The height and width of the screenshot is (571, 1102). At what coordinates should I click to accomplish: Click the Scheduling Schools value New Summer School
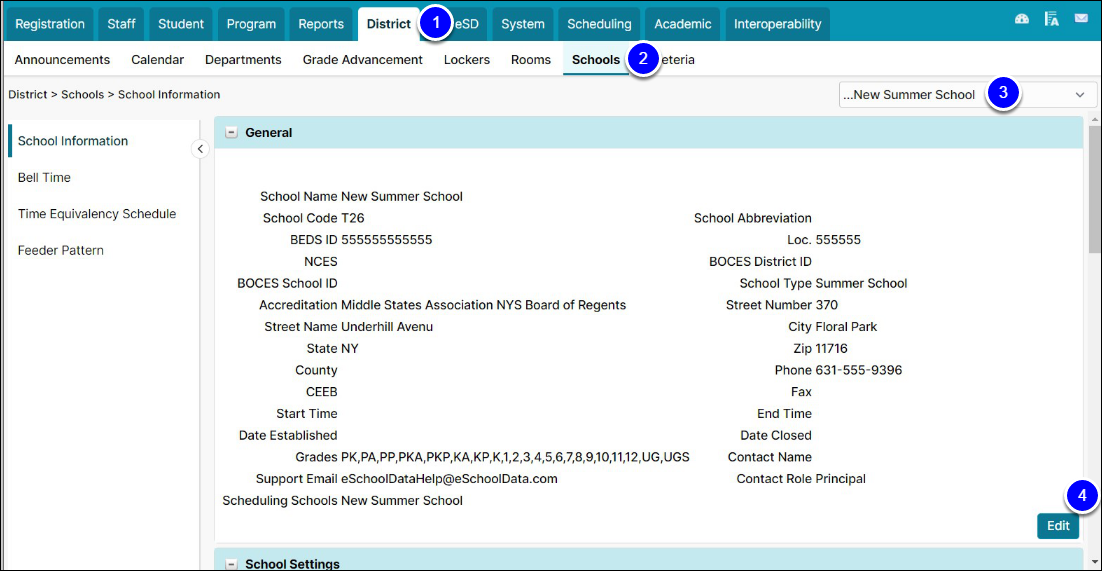(x=402, y=501)
